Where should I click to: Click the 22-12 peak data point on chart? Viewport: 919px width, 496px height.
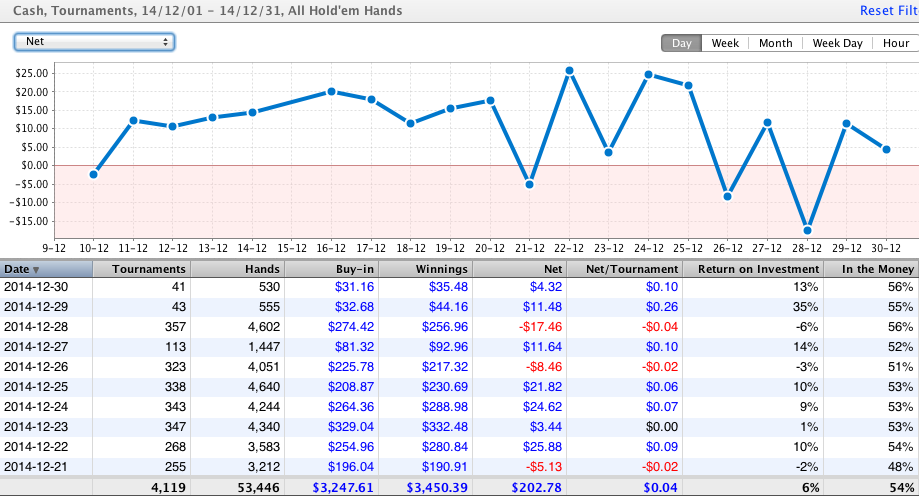(x=569, y=71)
